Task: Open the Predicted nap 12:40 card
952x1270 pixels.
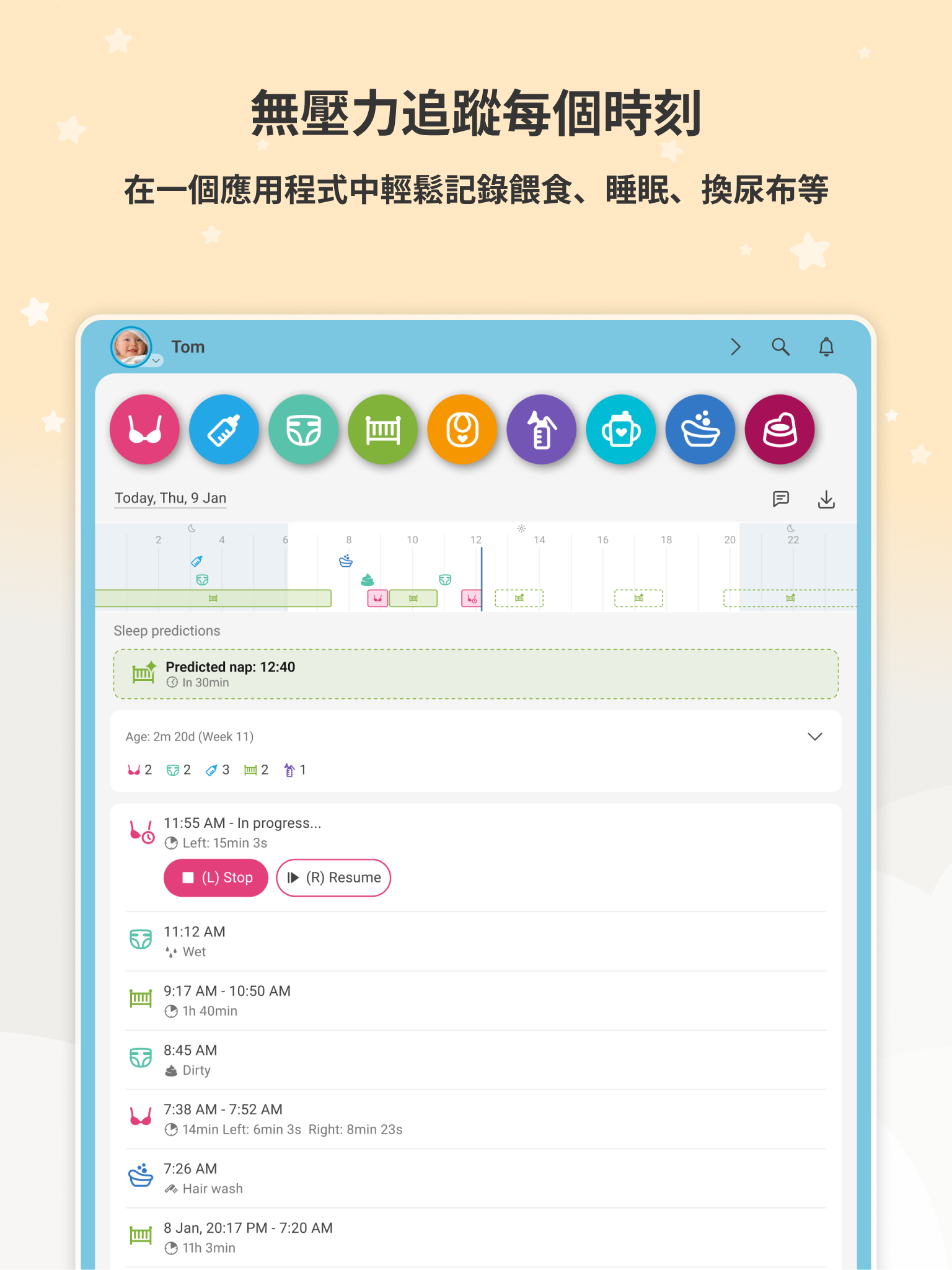Action: (476, 674)
